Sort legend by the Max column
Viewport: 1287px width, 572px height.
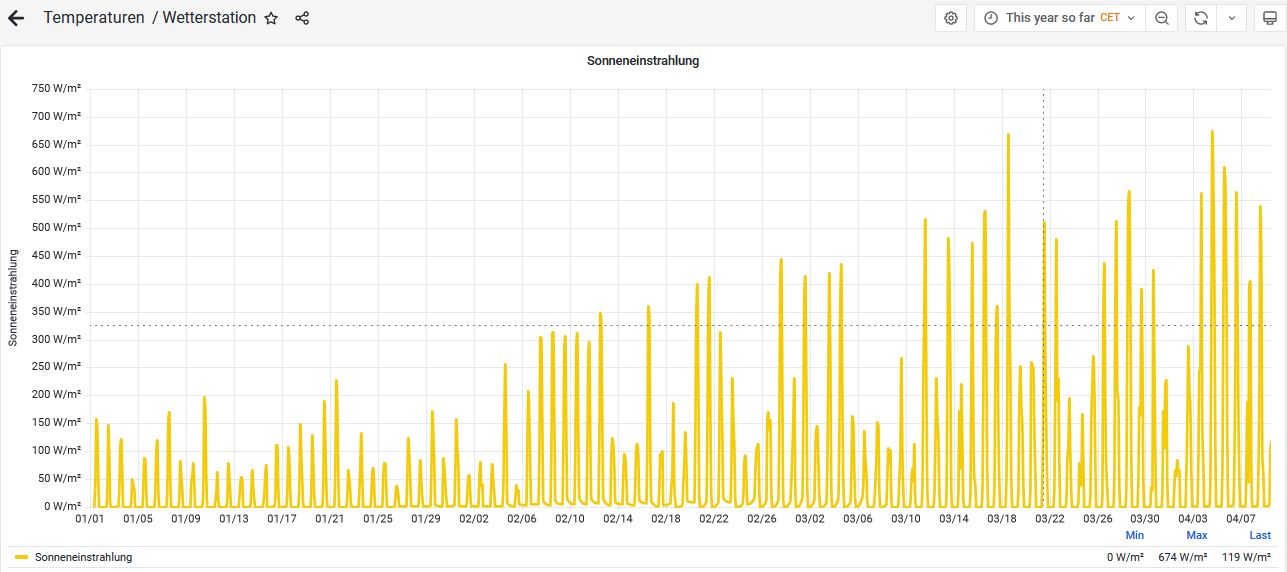click(1196, 535)
